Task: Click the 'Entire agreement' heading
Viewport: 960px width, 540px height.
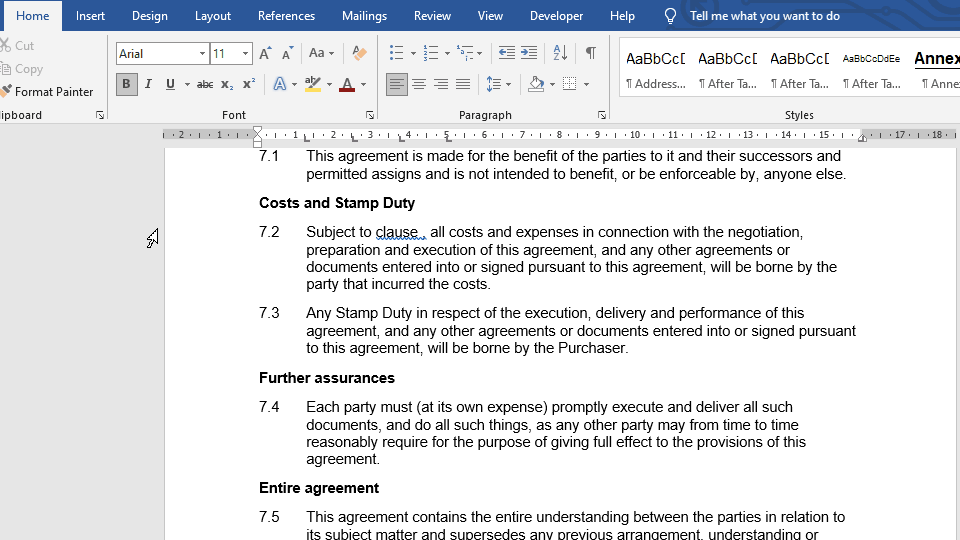Action: coord(319,488)
